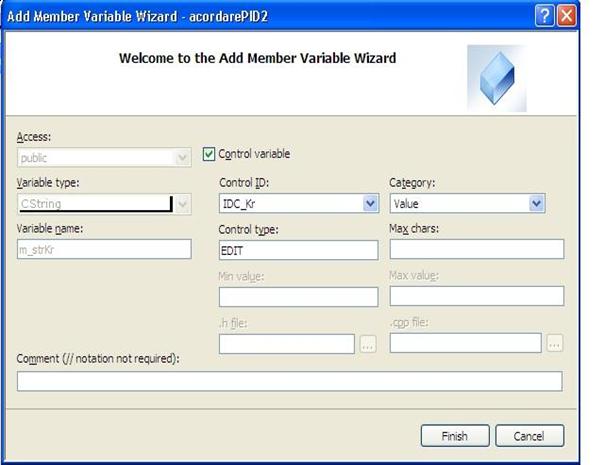Click the Min value input field
The height and width of the screenshot is (465, 604).
[299, 297]
